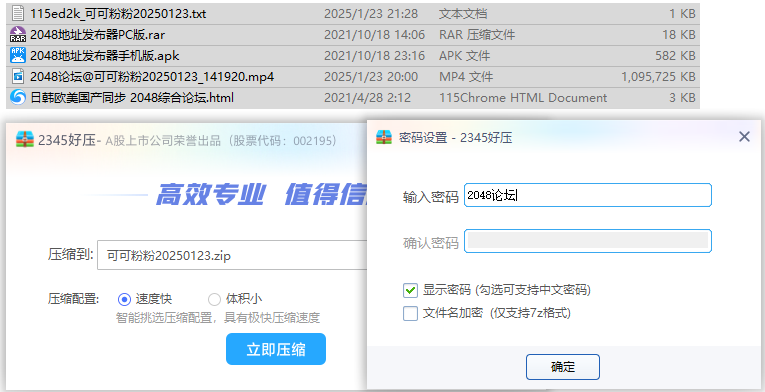This screenshot has width=765, height=392.
Task: Close the 密码设置 password dialog
Action: [x=744, y=137]
